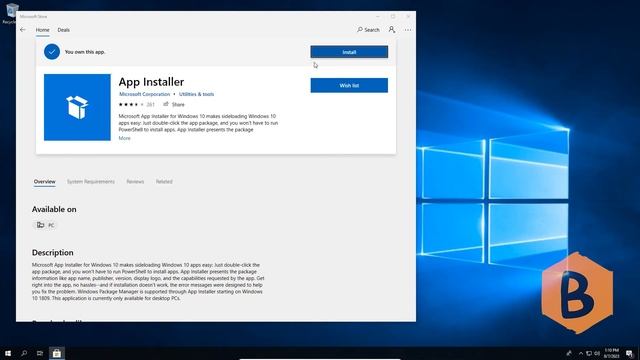Viewport: 640px width, 360px height.
Task: Open the network tray icon
Action: pos(589,353)
